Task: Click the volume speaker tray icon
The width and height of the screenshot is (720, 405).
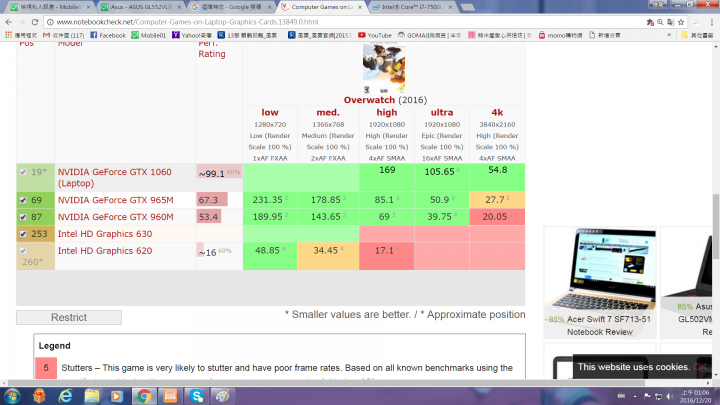Action: pos(669,396)
